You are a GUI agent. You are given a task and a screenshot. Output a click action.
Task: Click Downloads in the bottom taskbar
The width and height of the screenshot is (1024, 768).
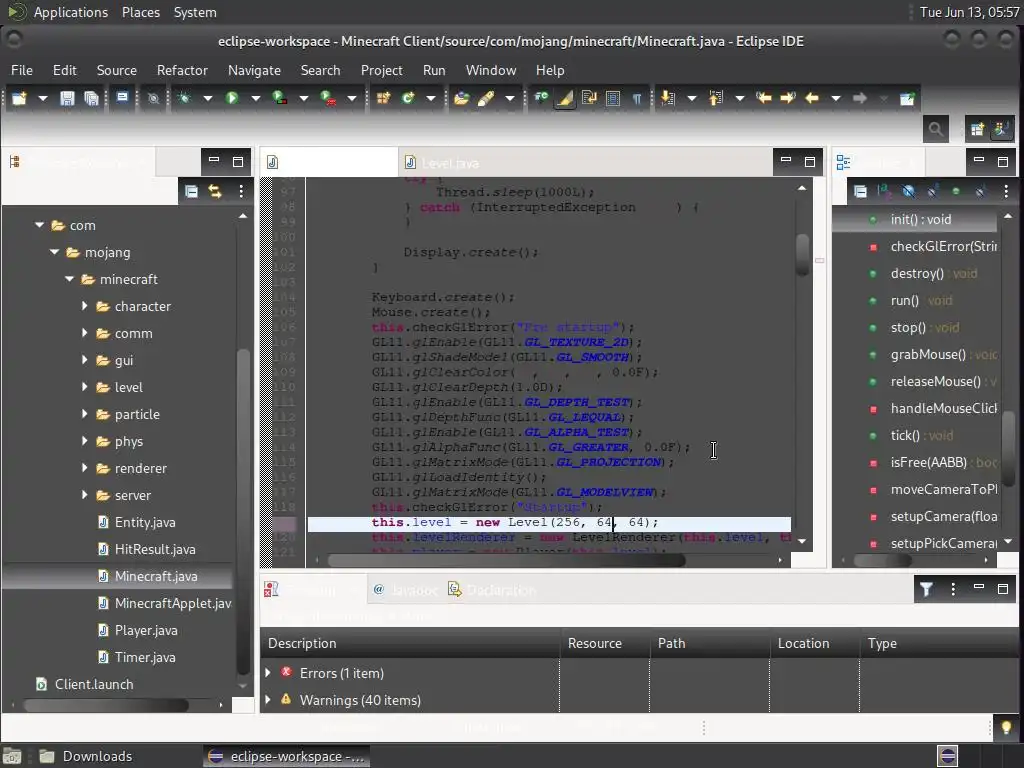tap(86, 756)
